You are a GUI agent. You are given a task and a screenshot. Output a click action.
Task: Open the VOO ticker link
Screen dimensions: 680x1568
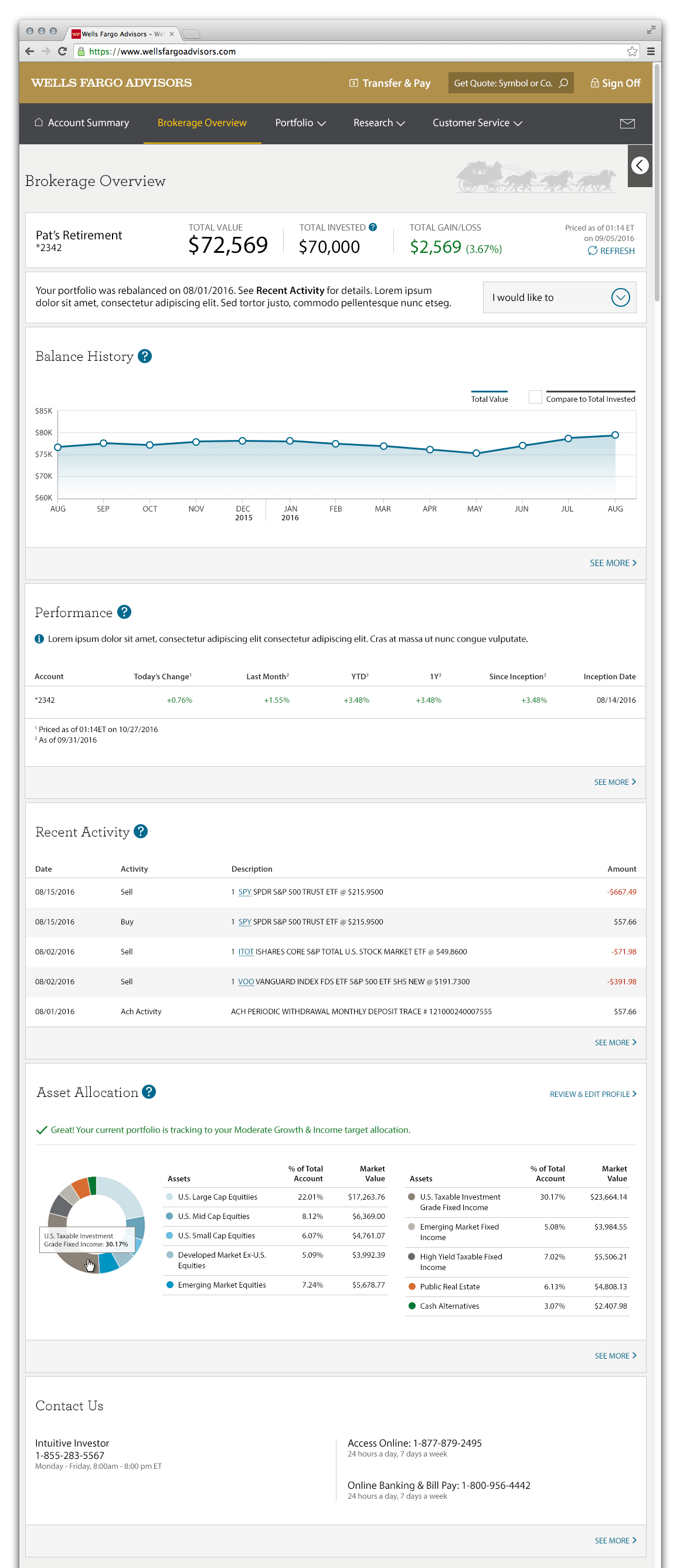[246, 982]
